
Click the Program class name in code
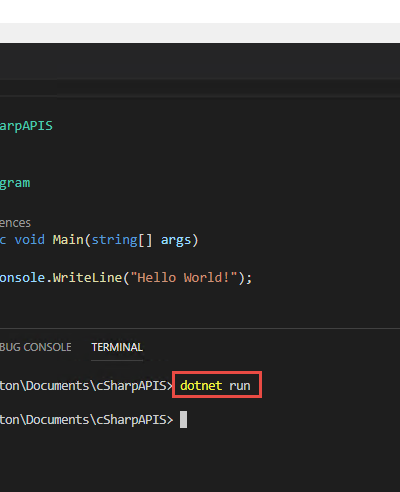coord(15,183)
